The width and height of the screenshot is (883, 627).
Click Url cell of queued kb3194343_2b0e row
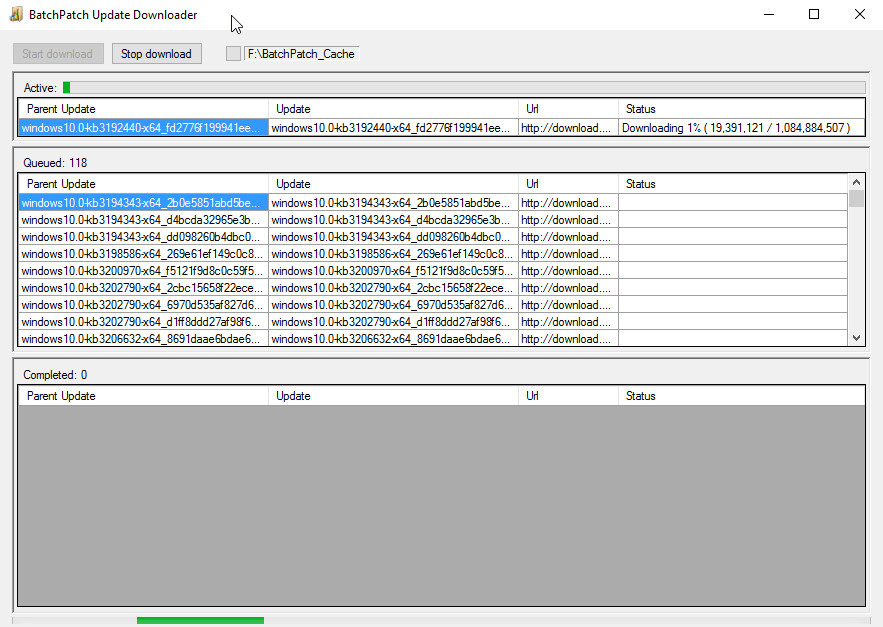pos(568,203)
